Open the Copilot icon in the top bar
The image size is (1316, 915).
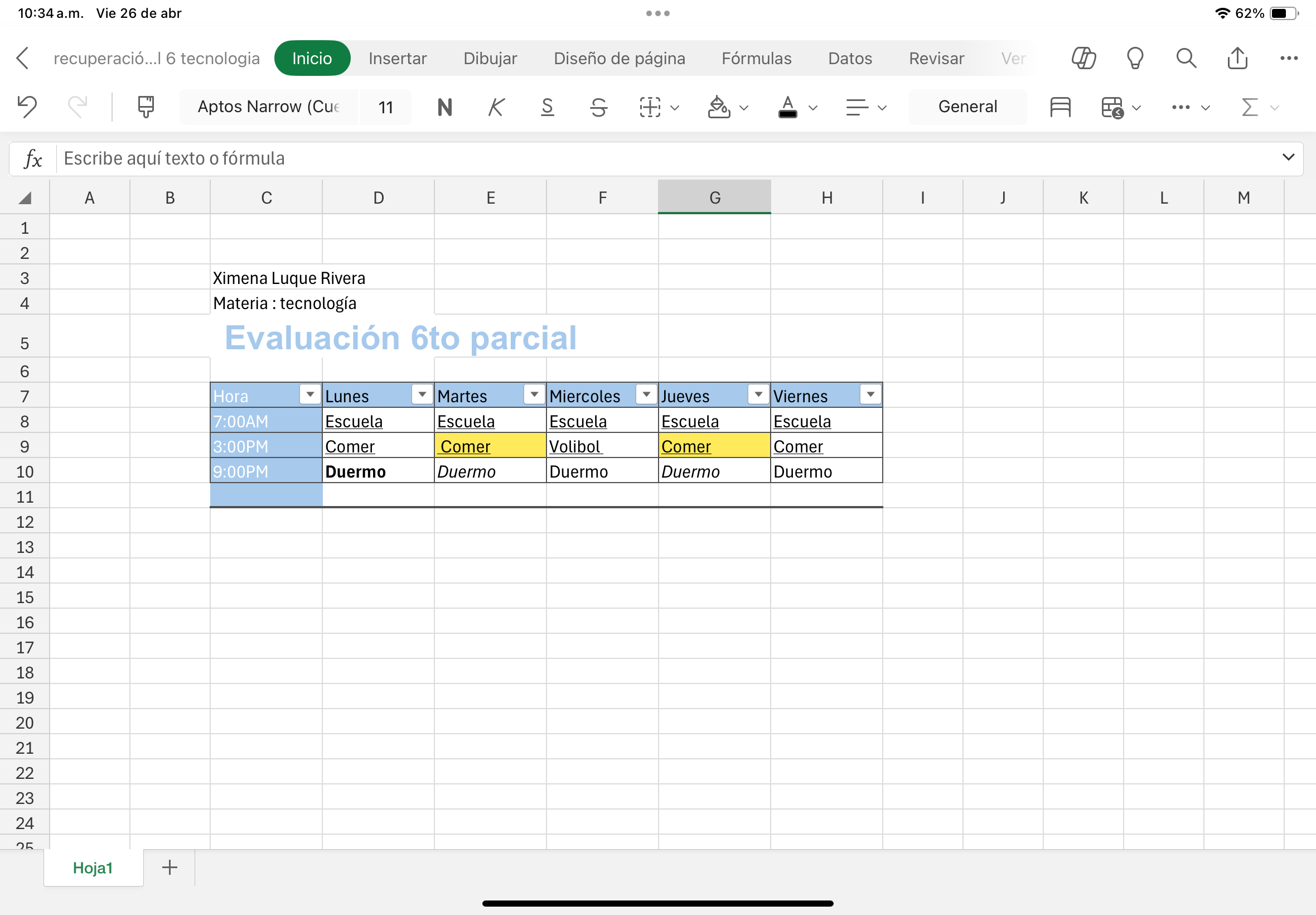(1083, 58)
